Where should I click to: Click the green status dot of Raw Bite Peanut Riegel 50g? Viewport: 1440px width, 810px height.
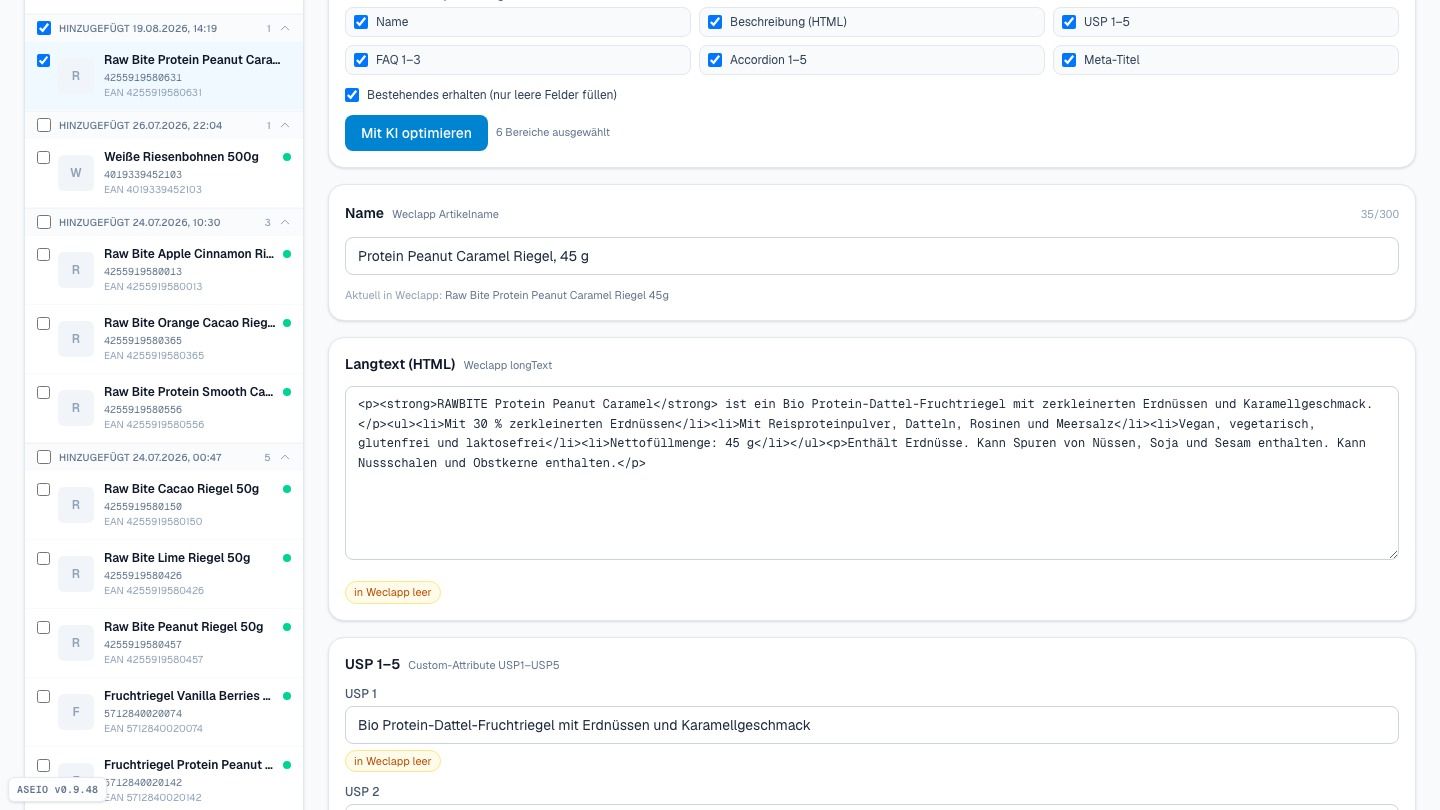(x=287, y=627)
